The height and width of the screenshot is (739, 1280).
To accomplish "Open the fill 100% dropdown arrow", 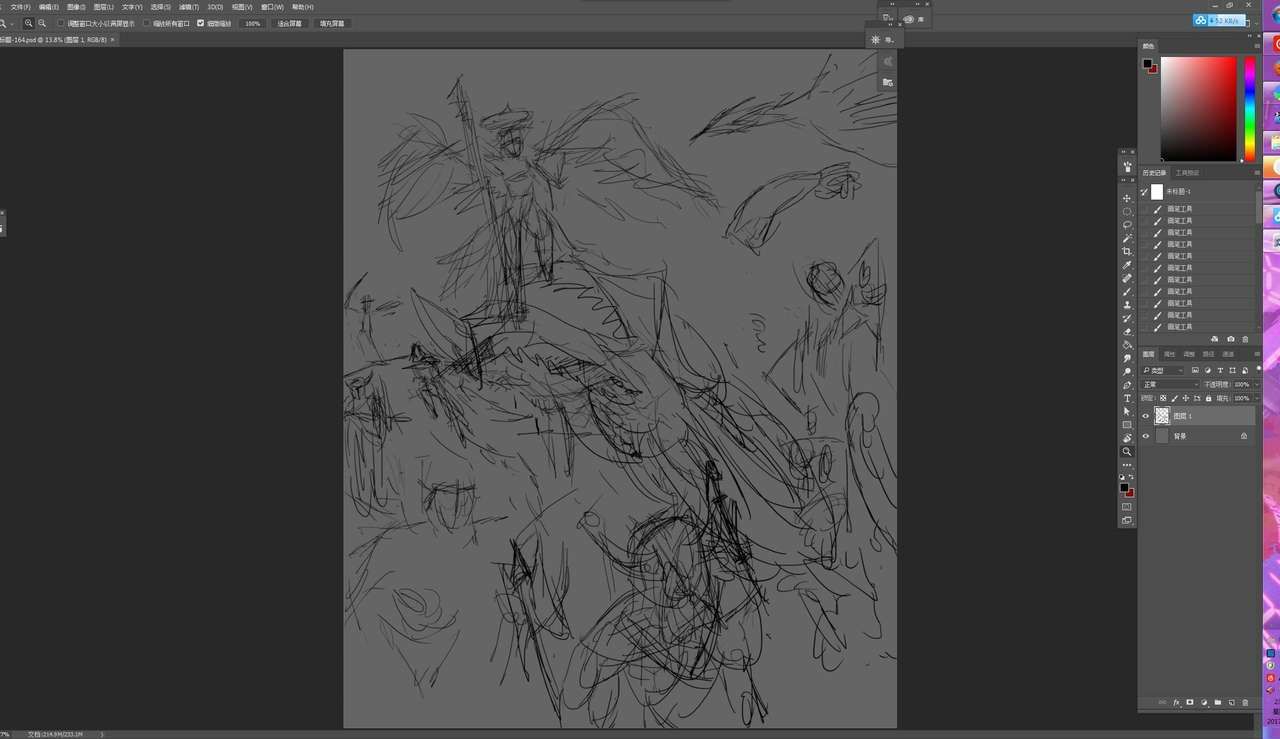I will pyautogui.click(x=1256, y=398).
